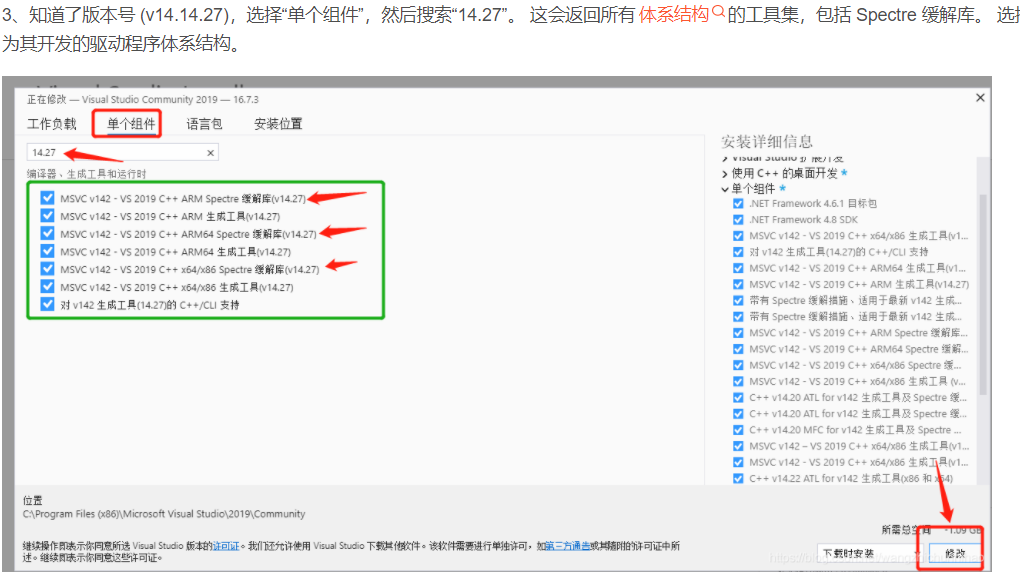
Task: Click the install details vertical scrollbar
Action: click(x=983, y=293)
